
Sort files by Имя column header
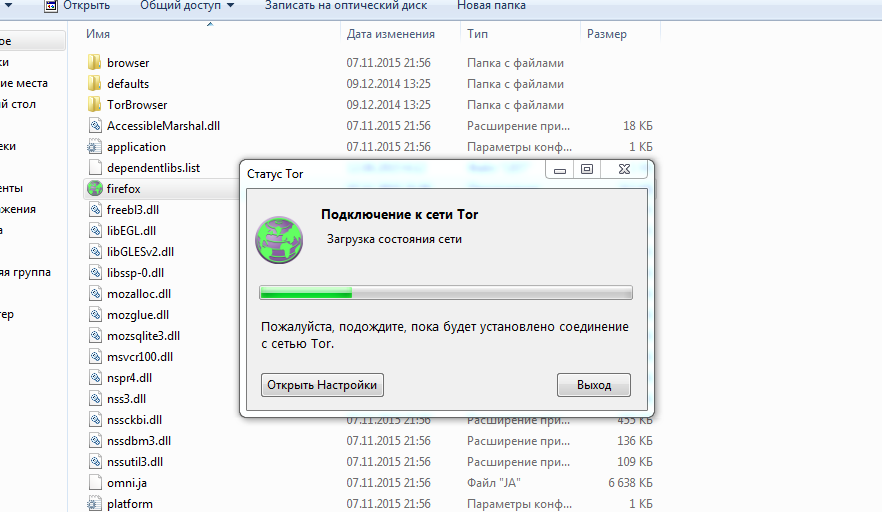pyautogui.click(x=98, y=34)
